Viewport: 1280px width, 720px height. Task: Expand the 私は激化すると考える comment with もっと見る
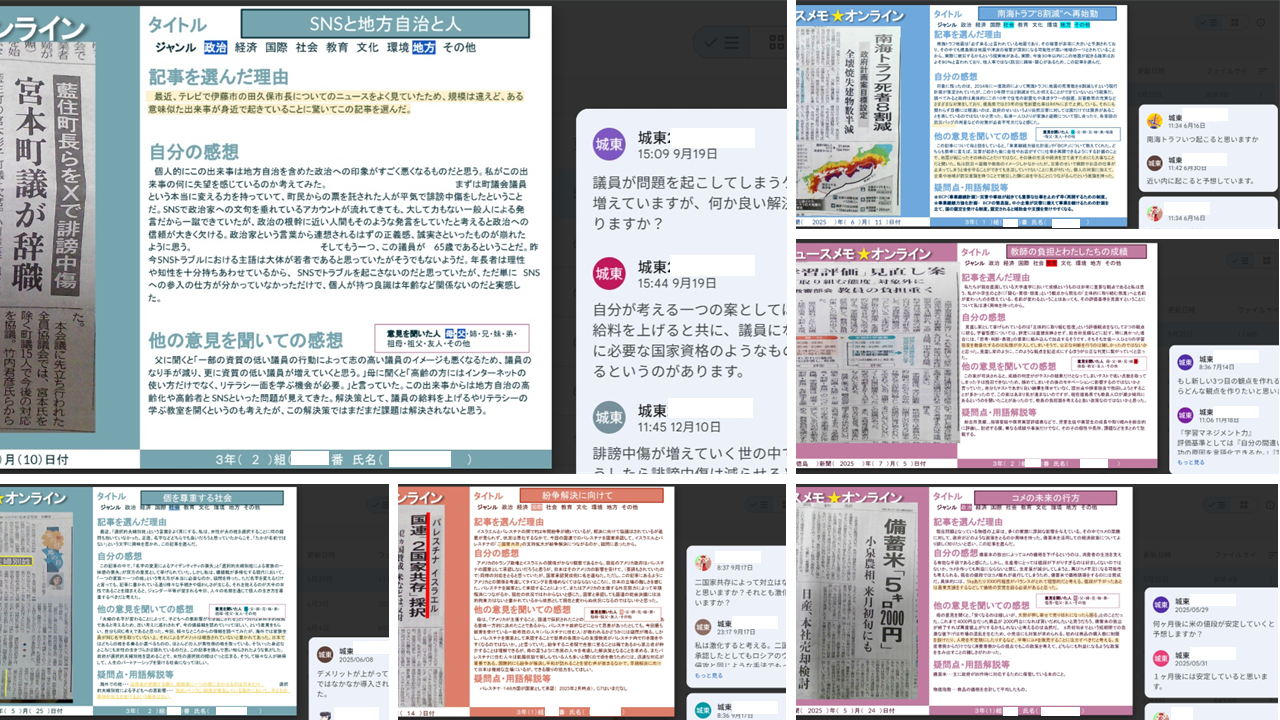pyautogui.click(x=708, y=675)
